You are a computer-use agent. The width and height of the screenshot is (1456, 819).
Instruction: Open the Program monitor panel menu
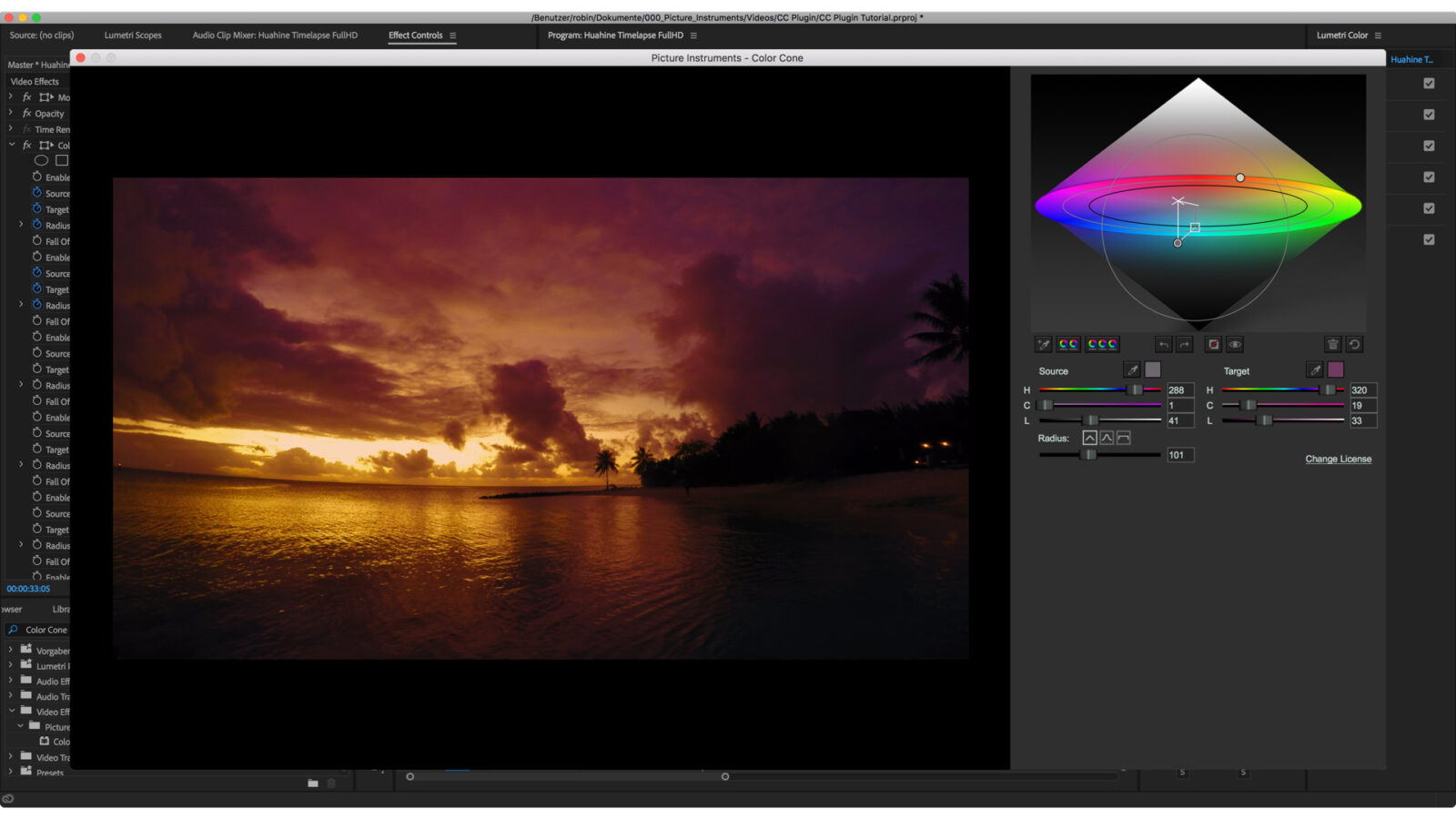(693, 35)
